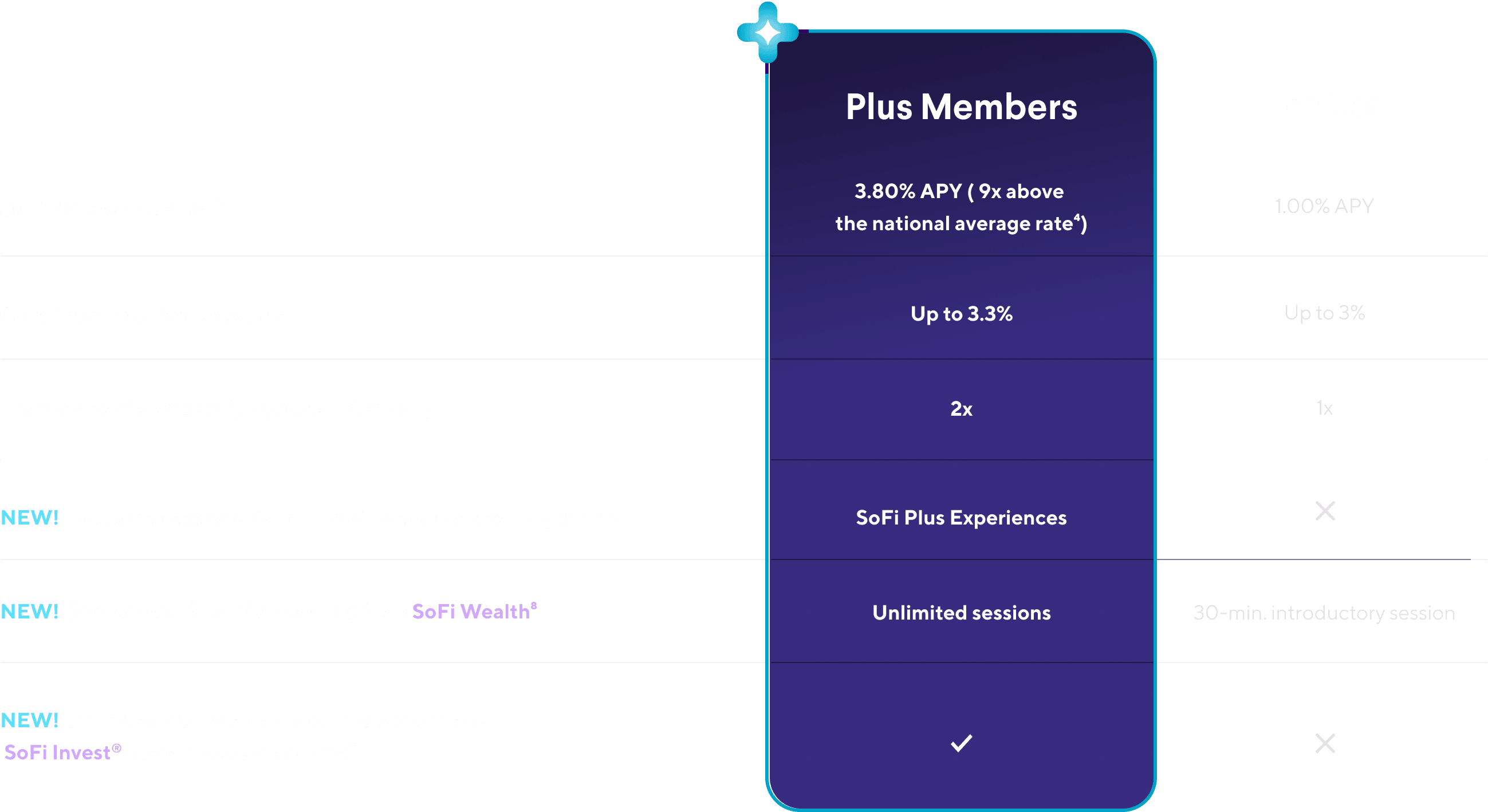Click the footnote 8 superscript after SoFi Wealth

click(x=534, y=605)
